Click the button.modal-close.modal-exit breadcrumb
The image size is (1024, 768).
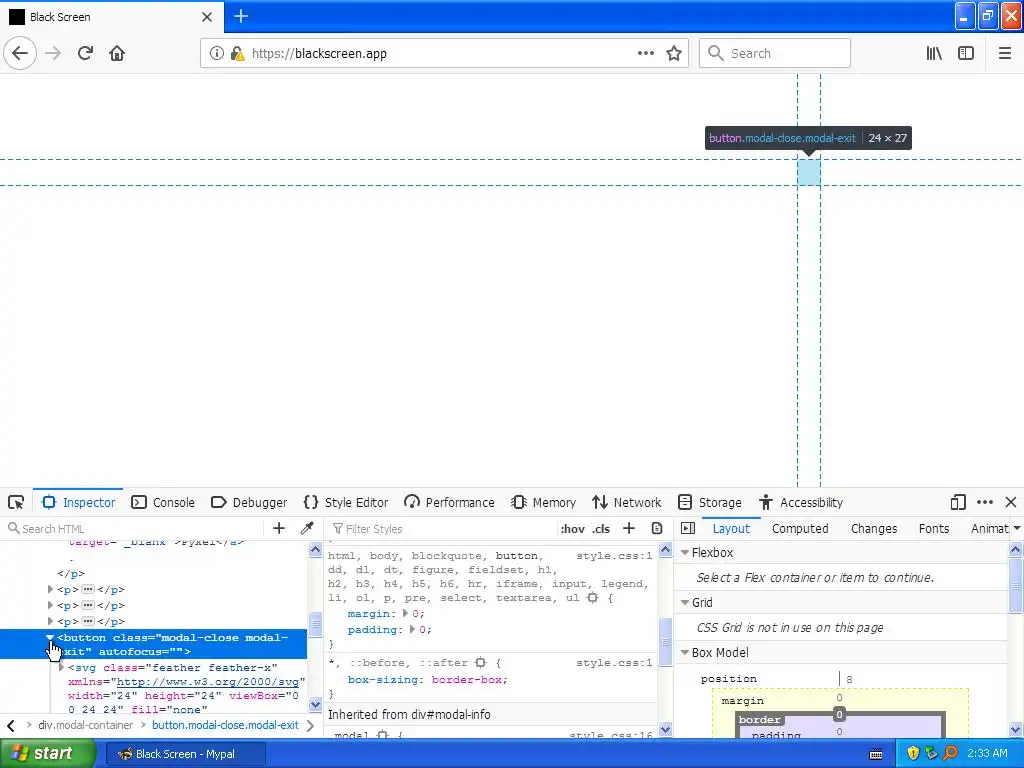point(225,725)
